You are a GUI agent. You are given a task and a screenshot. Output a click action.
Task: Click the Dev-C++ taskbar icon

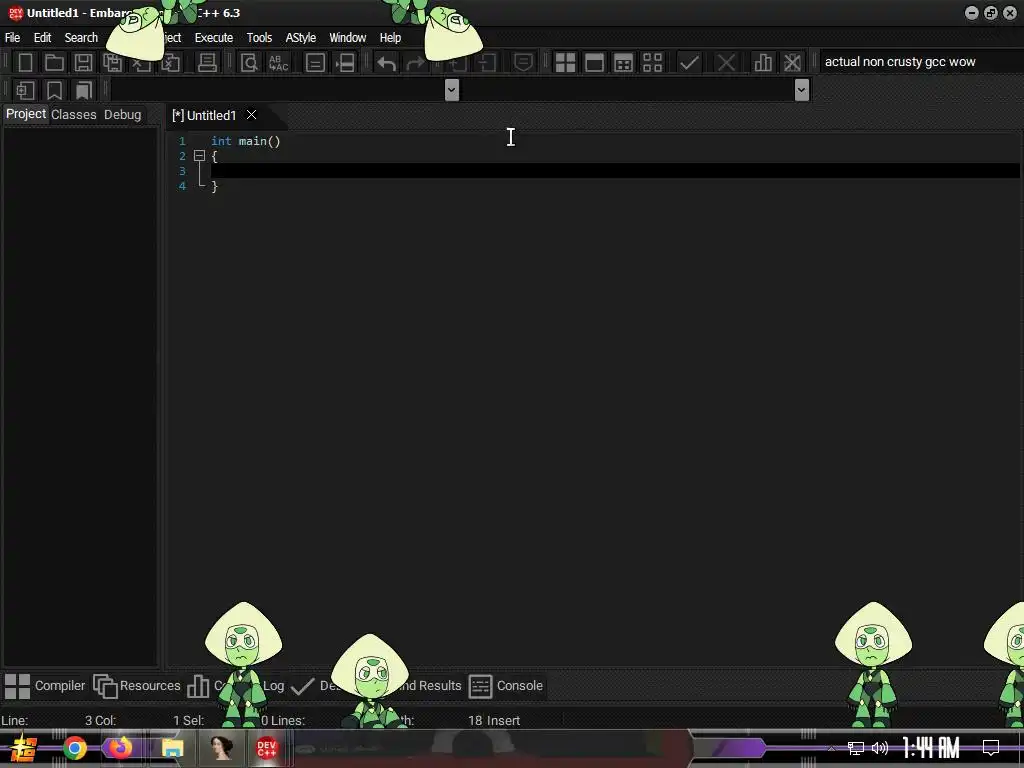266,748
